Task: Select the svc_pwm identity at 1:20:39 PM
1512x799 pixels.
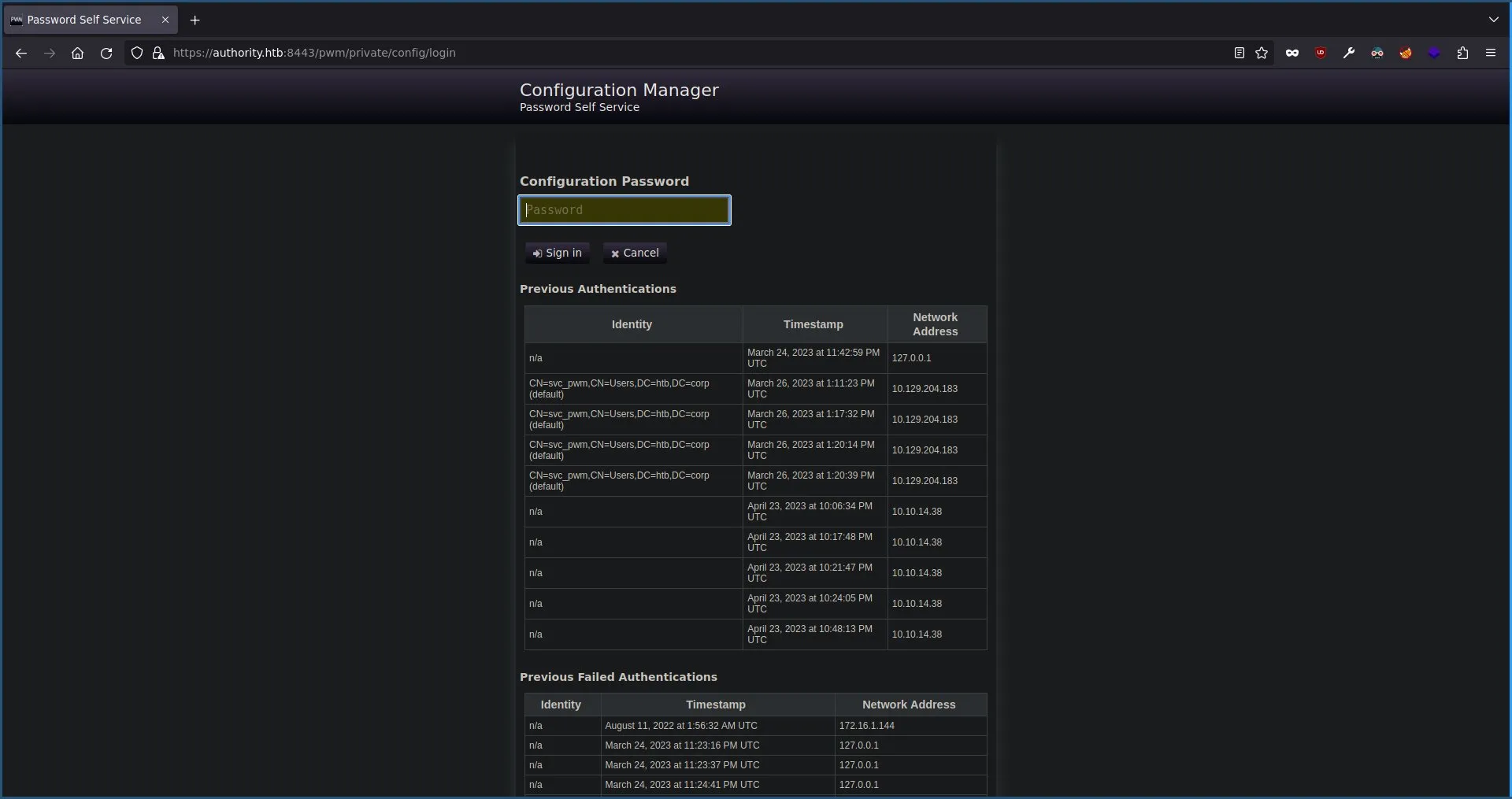Action: (619, 481)
